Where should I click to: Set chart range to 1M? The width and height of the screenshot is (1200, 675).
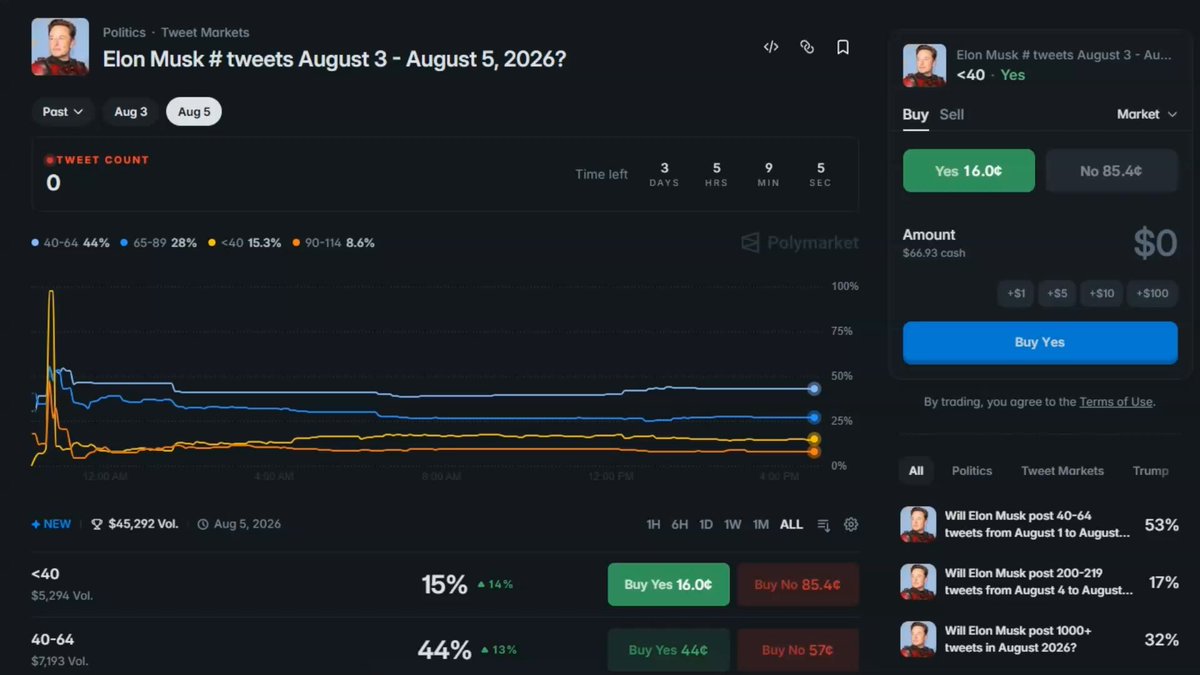761,524
